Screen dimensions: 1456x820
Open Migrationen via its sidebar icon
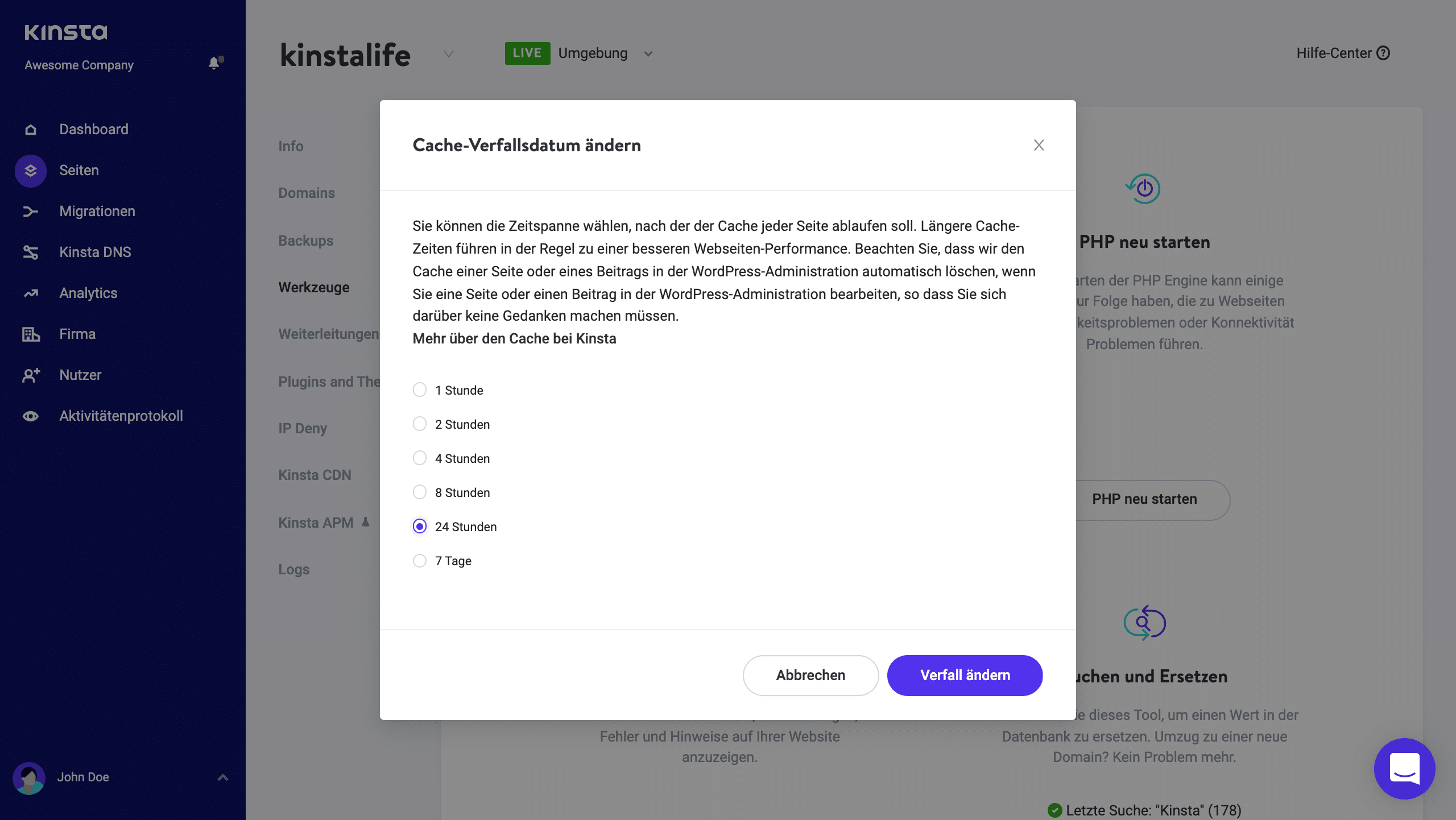[30, 211]
